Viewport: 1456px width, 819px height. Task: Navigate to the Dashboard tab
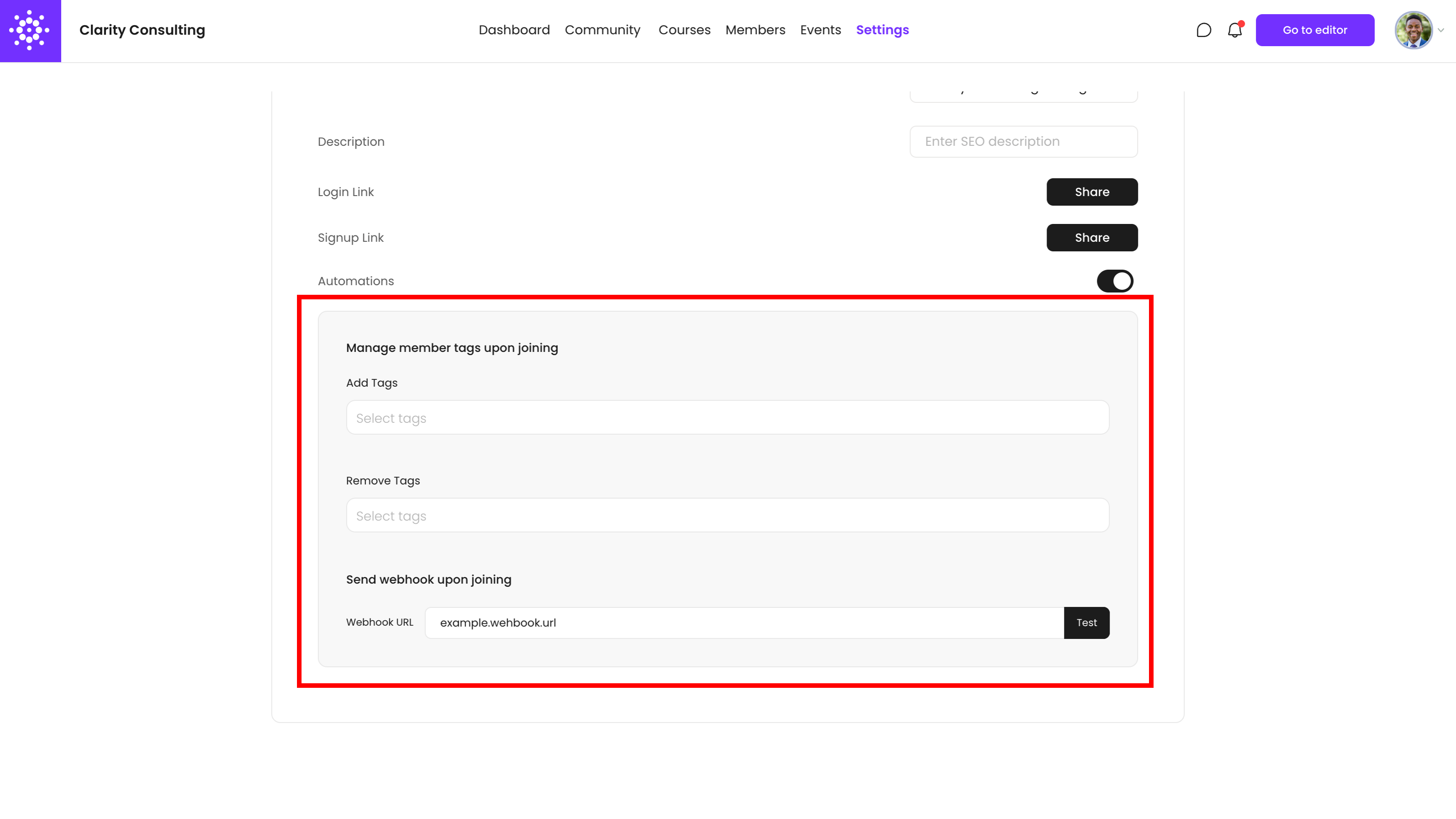[514, 30]
